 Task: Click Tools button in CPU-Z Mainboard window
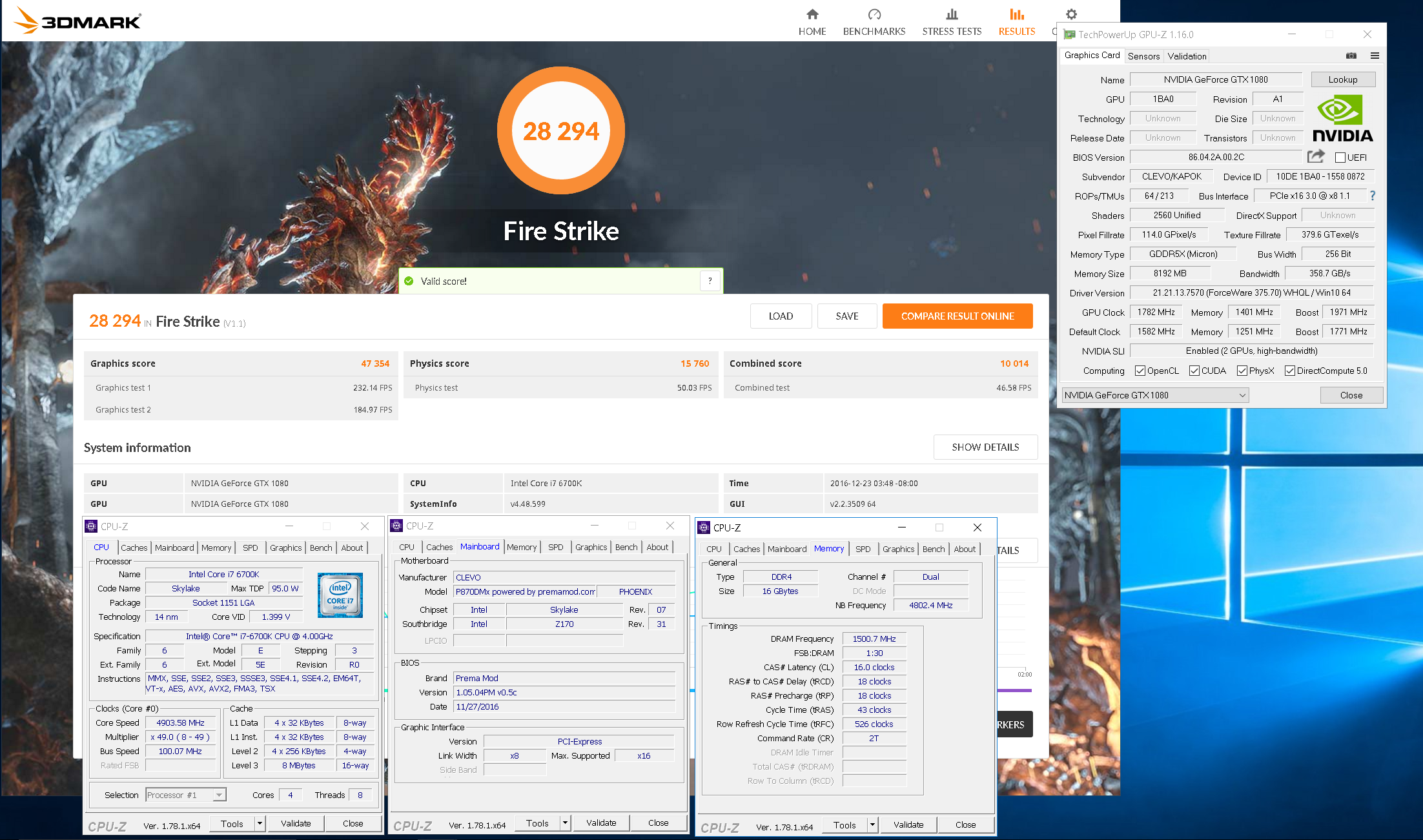(537, 823)
